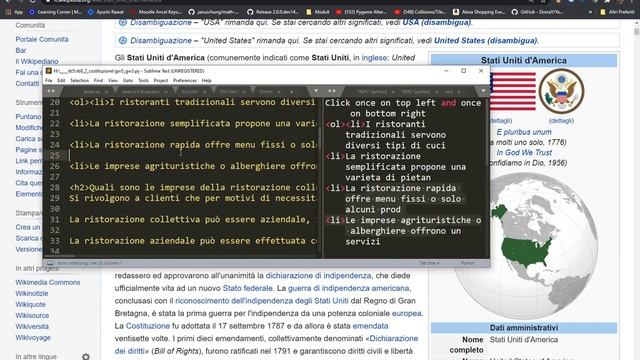640x360 pixels.
Task: Open the Wikimedia Commons sidebar link
Action: (x=48, y=282)
